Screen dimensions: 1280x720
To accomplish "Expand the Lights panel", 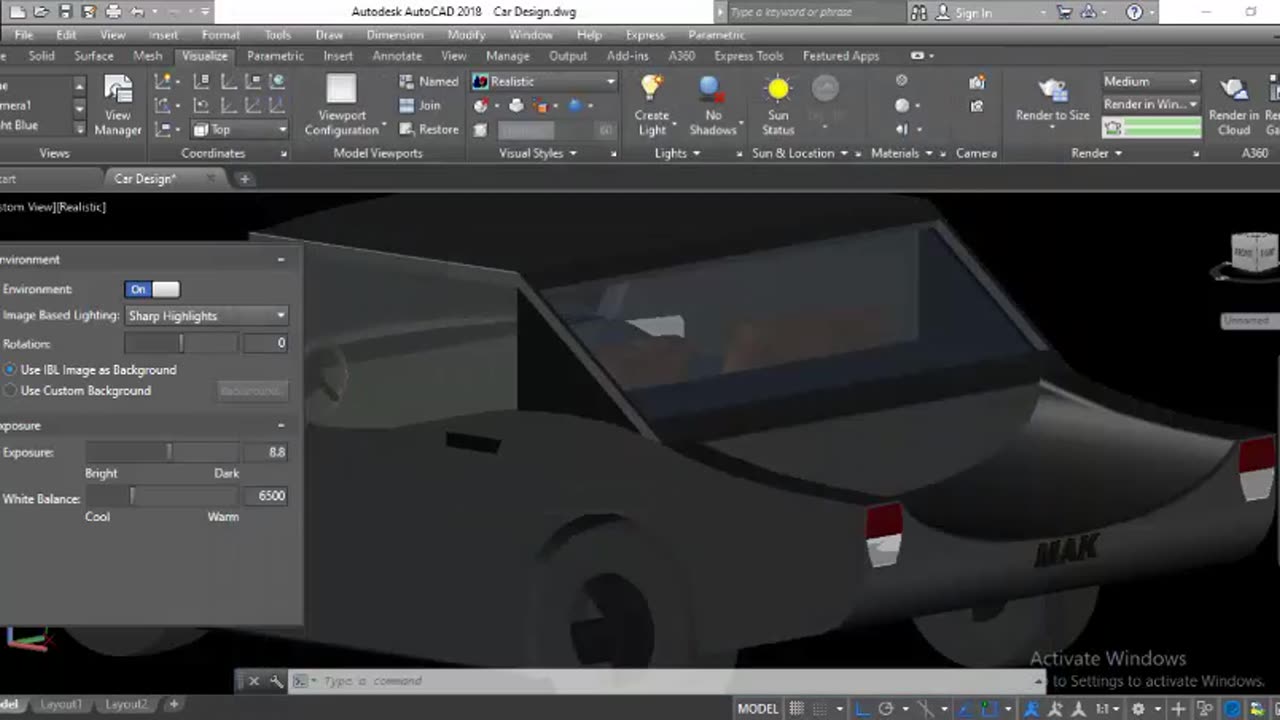I will [x=677, y=153].
